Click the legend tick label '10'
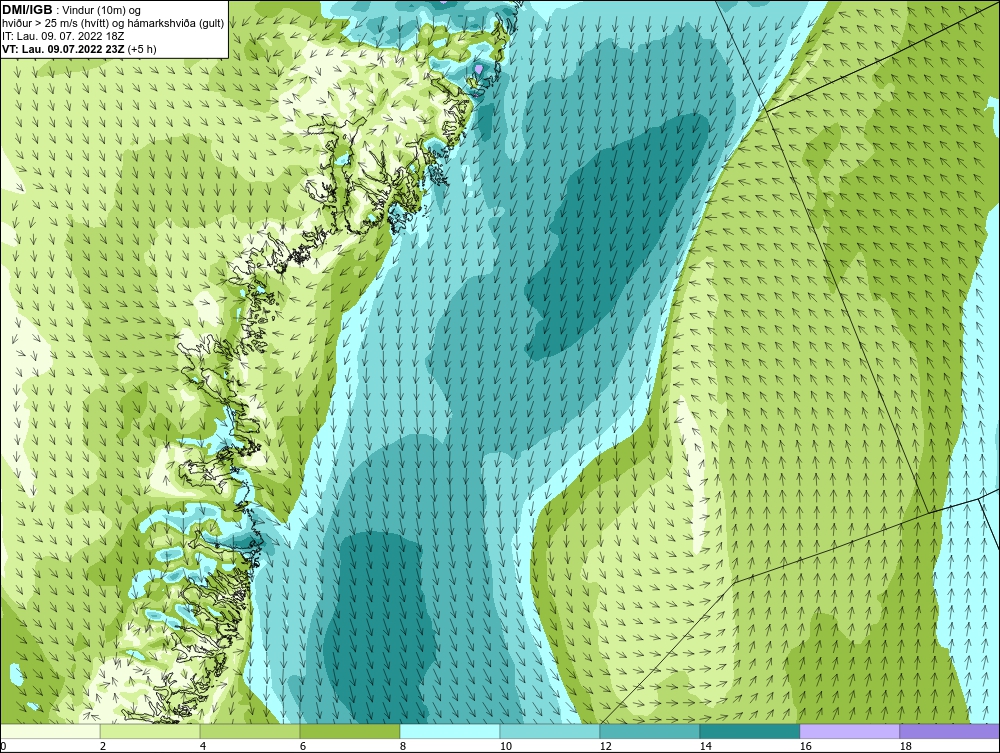Screen dimensions: 1000x753 (506, 746)
